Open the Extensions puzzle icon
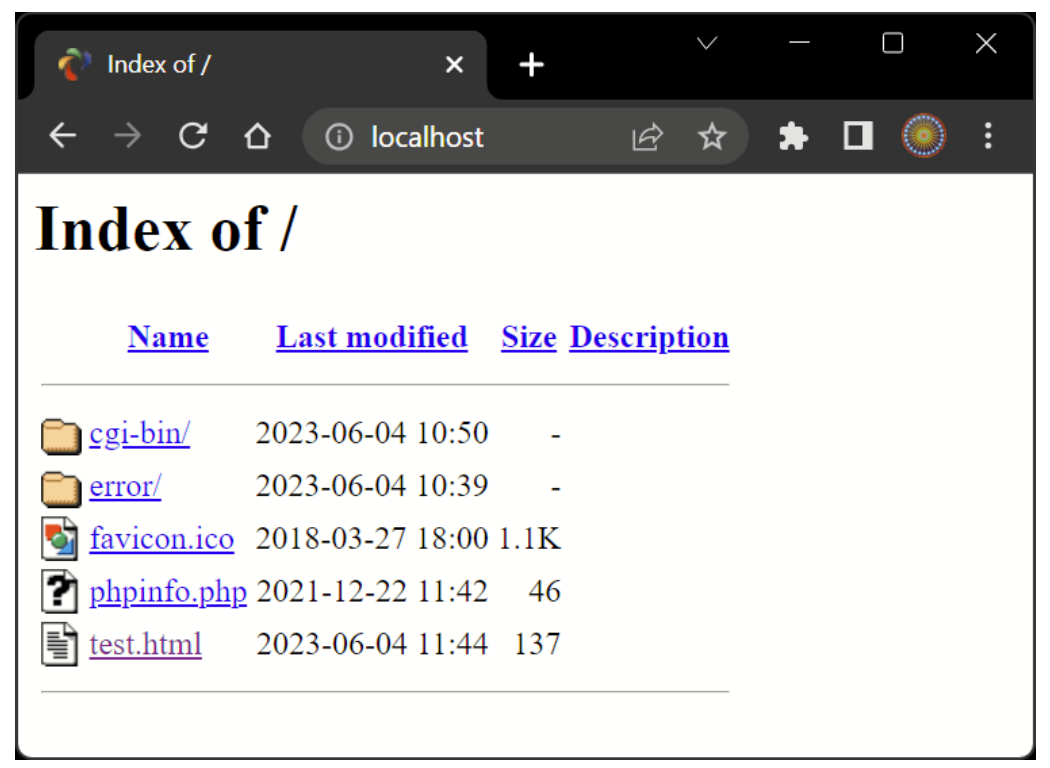The width and height of the screenshot is (1050, 768). (x=793, y=136)
